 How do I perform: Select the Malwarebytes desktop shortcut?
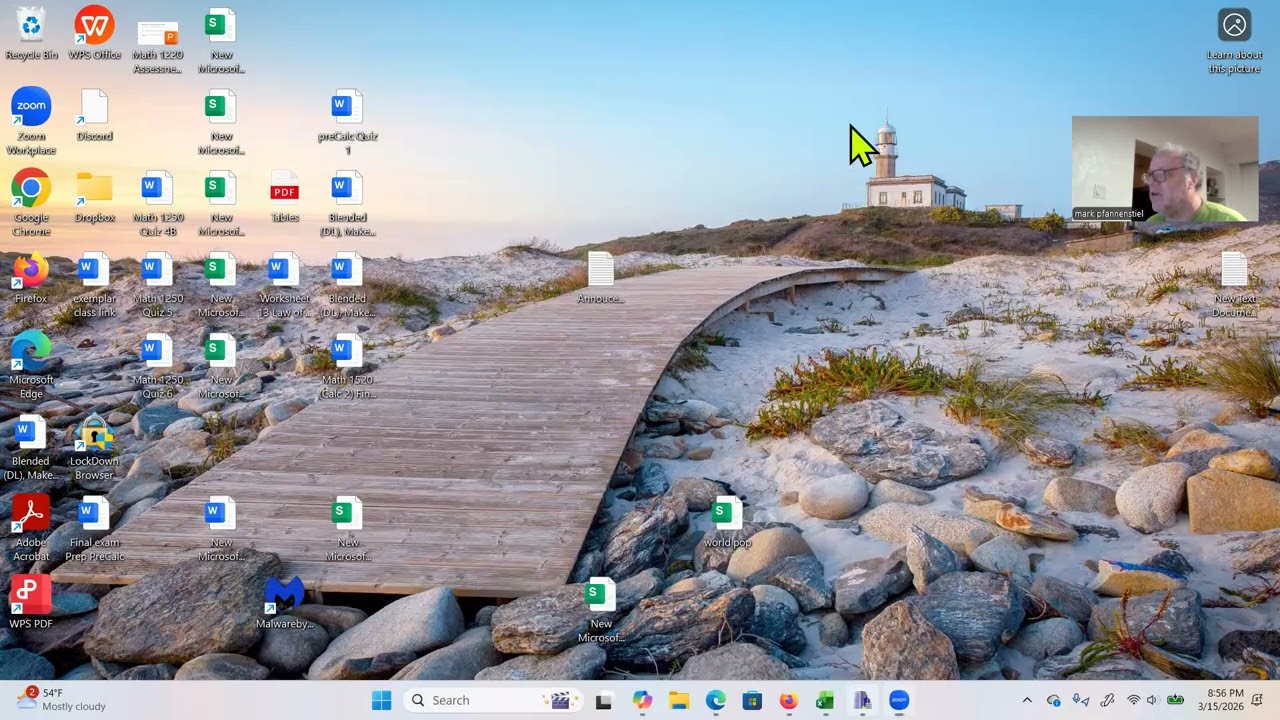coord(284,603)
